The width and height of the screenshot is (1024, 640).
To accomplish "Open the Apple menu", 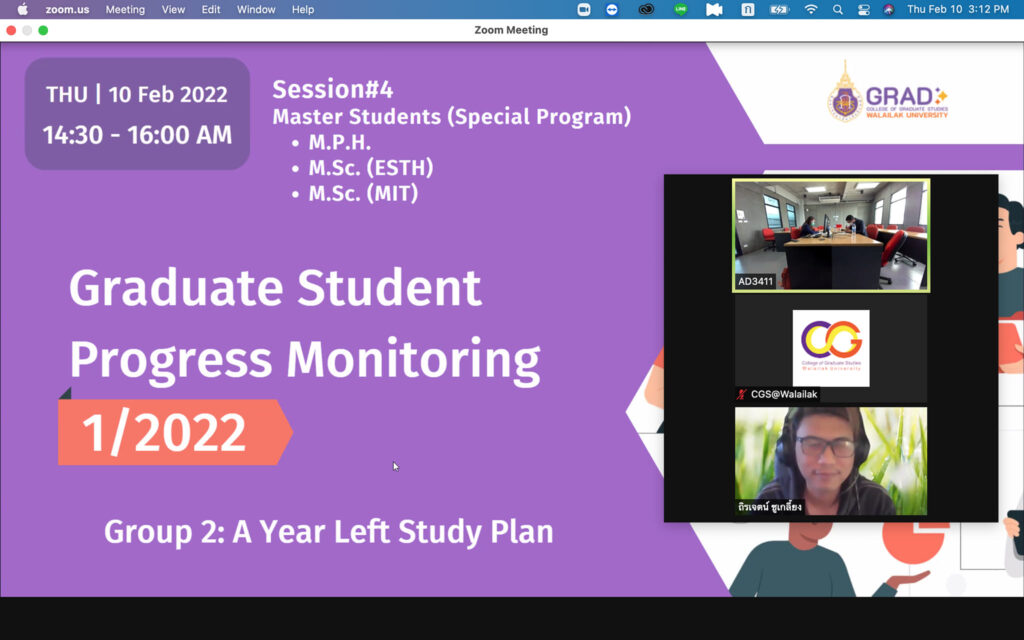I will (x=22, y=9).
